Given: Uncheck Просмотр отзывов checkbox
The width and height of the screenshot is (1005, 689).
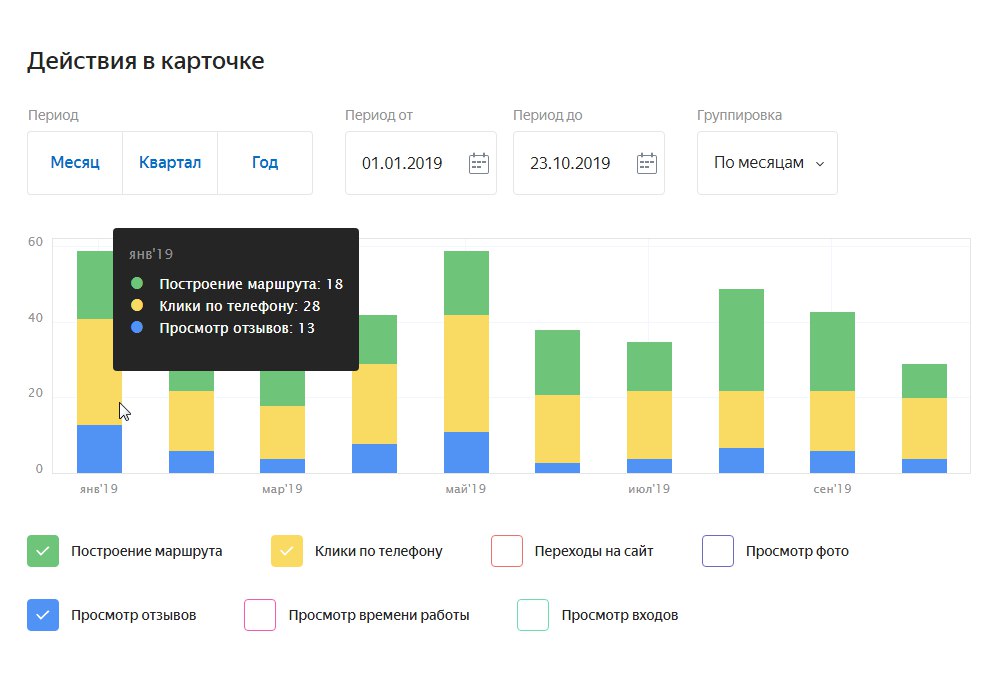Looking at the screenshot, I should tap(43, 615).
